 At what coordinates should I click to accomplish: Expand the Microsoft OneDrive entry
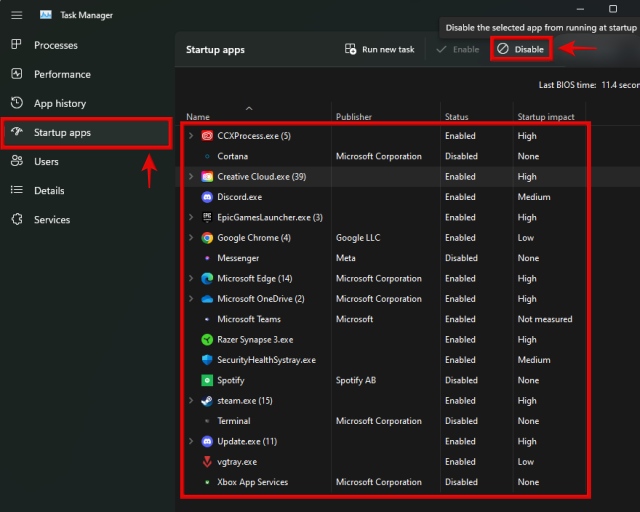[x=191, y=299]
